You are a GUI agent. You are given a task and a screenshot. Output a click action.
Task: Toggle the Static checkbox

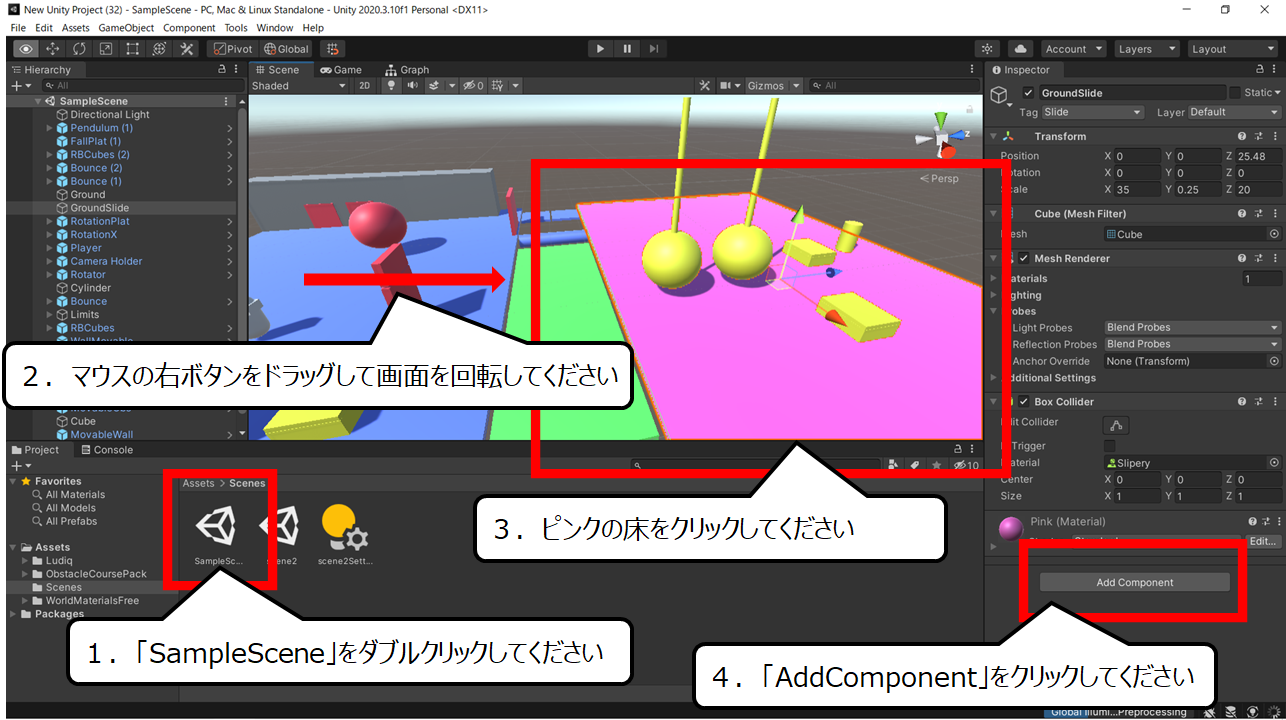tap(1234, 93)
